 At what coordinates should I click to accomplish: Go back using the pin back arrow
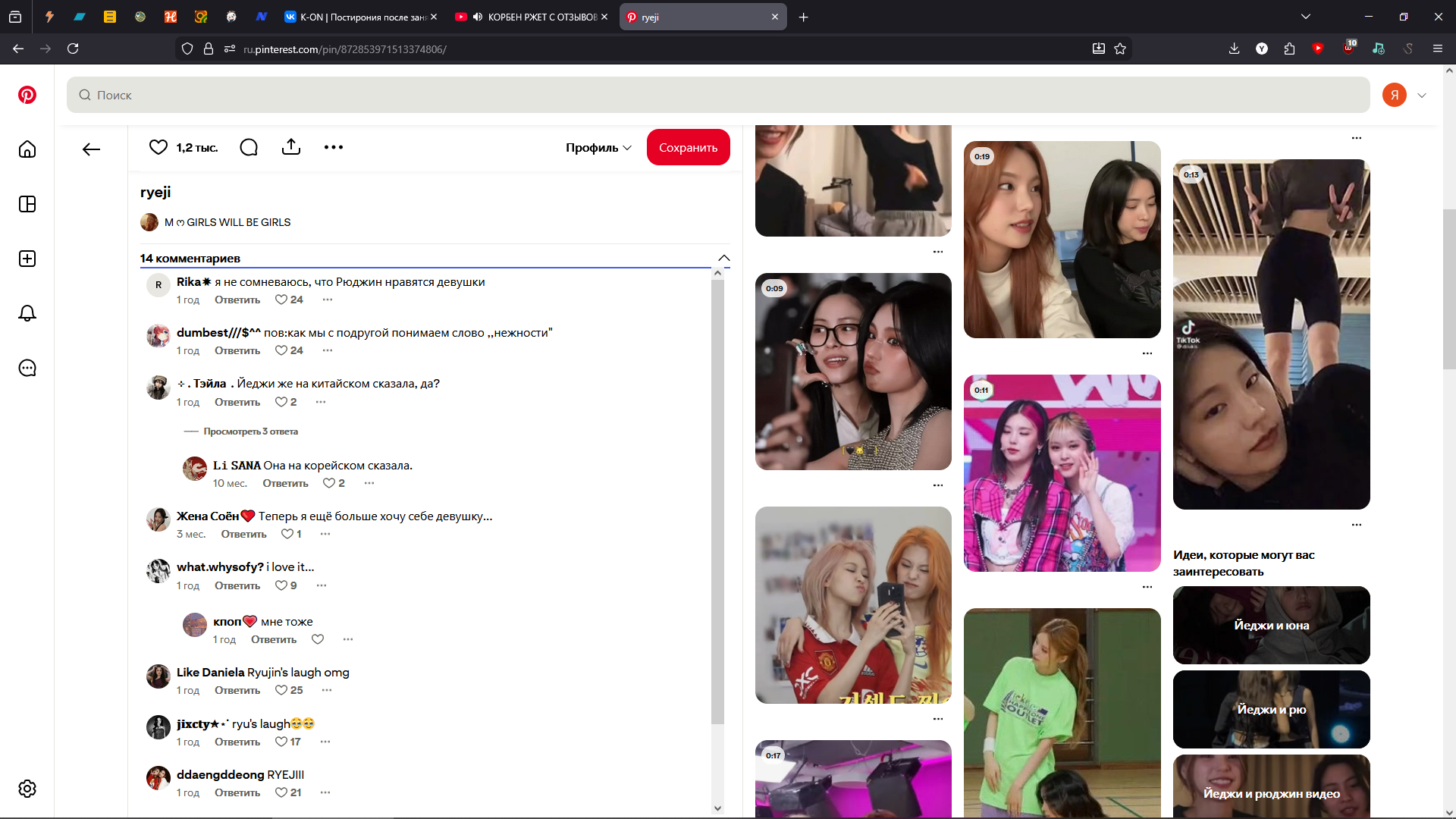[x=92, y=149]
